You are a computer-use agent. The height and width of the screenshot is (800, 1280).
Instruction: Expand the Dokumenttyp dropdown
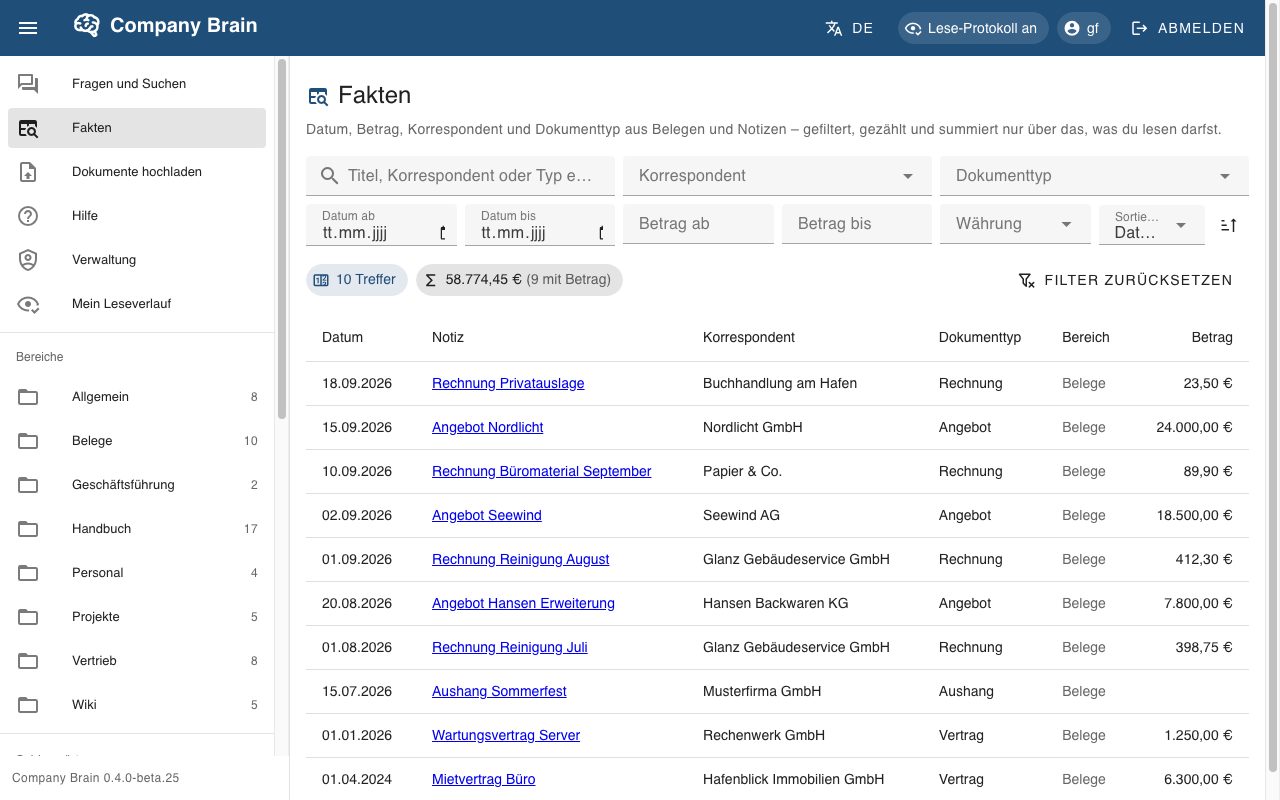[x=1094, y=176]
